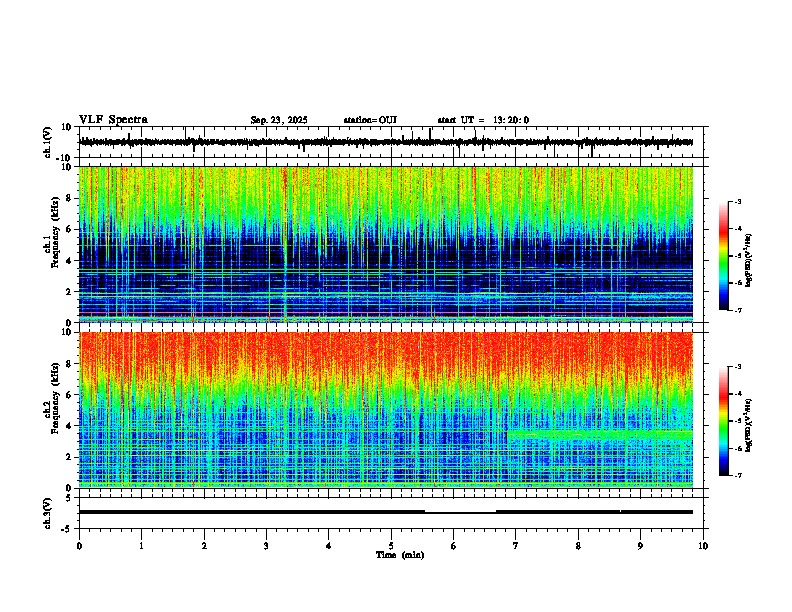
Task: Click the "-3" label on ch.2 color scale
Action: click(x=737, y=367)
